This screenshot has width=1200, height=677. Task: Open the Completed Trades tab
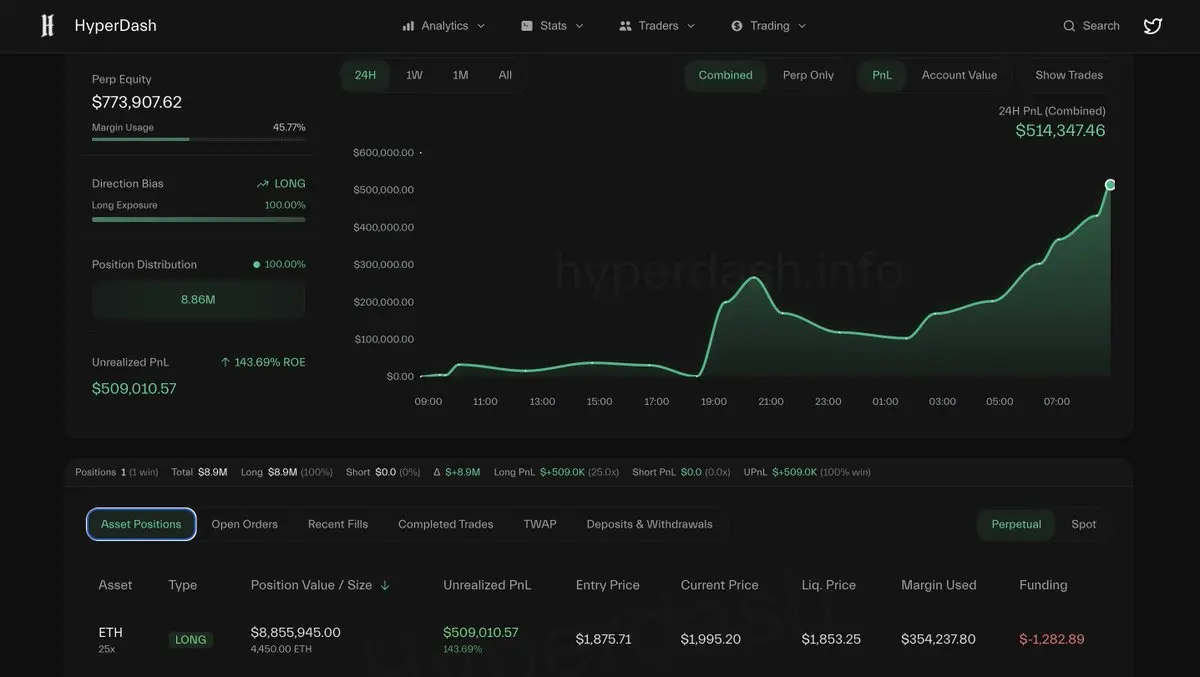(445, 524)
